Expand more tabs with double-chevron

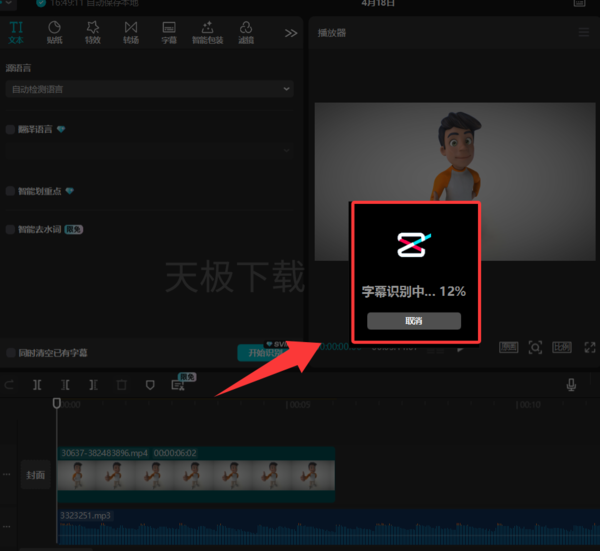click(291, 33)
